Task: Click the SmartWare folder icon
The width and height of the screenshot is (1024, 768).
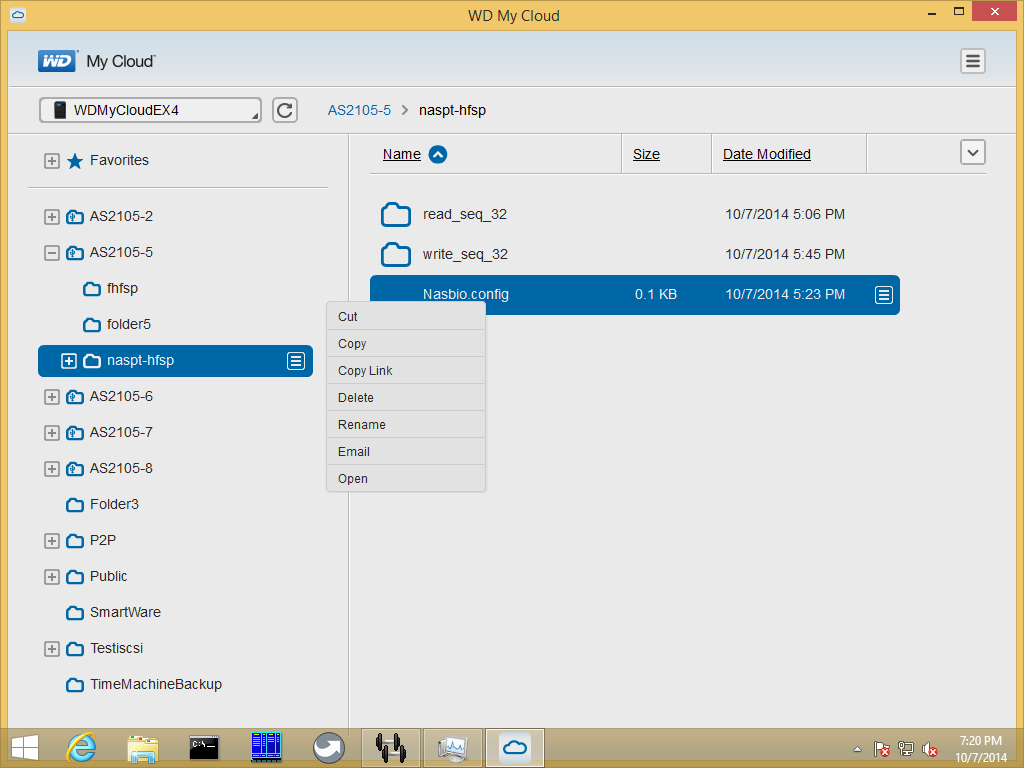Action: pyautogui.click(x=75, y=613)
